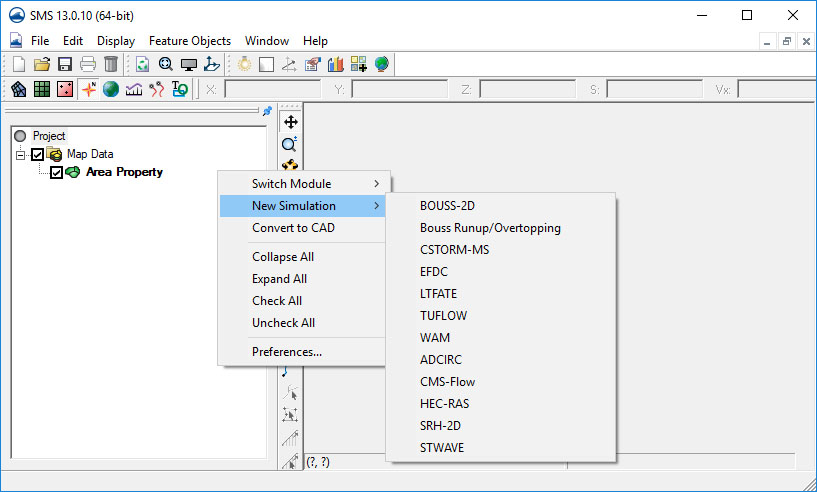Select SRH-2D simulation option
Viewport: 817px width, 492px height.
440,426
